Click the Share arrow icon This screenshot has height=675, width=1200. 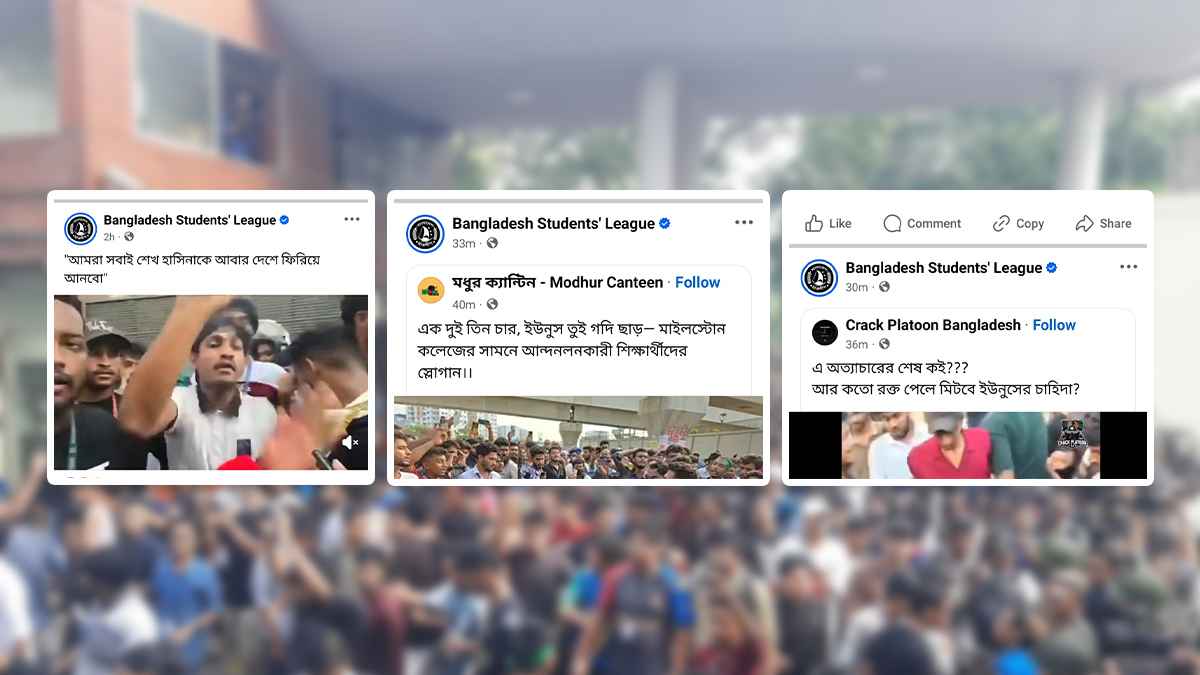pyautogui.click(x=1085, y=223)
